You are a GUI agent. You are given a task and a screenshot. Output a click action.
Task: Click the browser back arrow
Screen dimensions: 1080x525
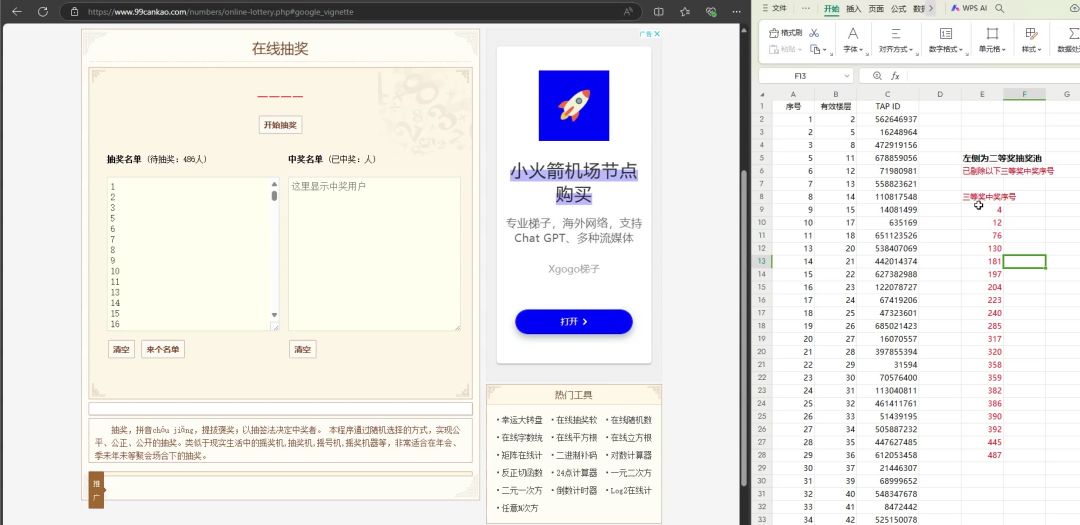click(x=15, y=11)
